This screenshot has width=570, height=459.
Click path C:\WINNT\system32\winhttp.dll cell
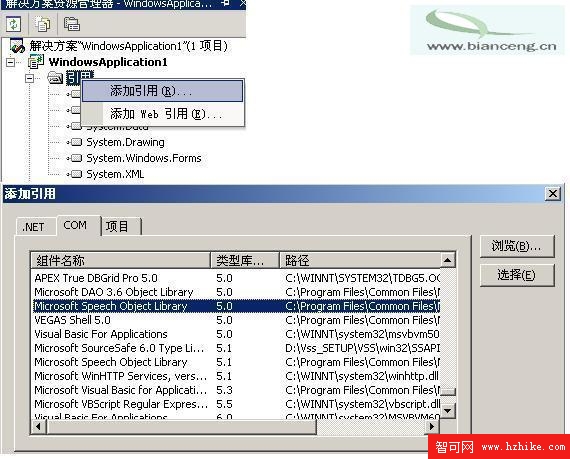pos(362,376)
